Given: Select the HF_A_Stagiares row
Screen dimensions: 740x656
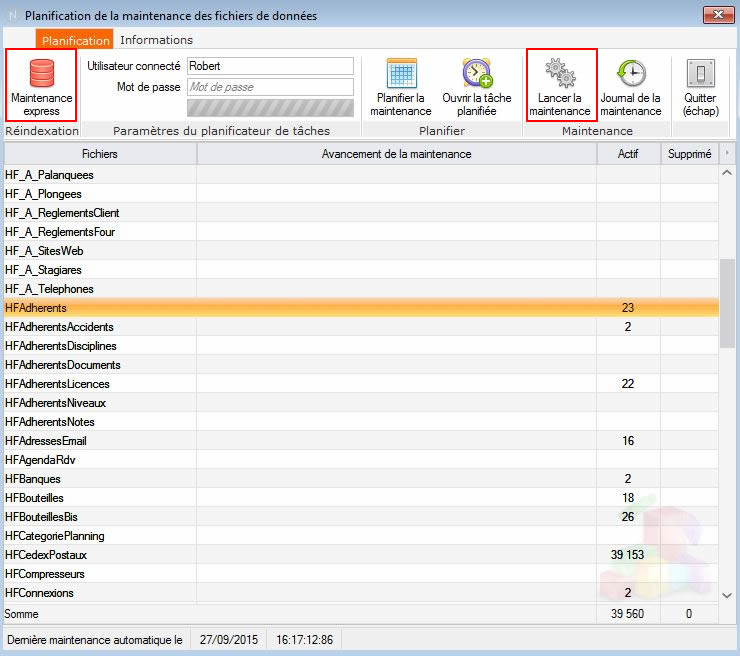Looking at the screenshot, I should point(361,270).
